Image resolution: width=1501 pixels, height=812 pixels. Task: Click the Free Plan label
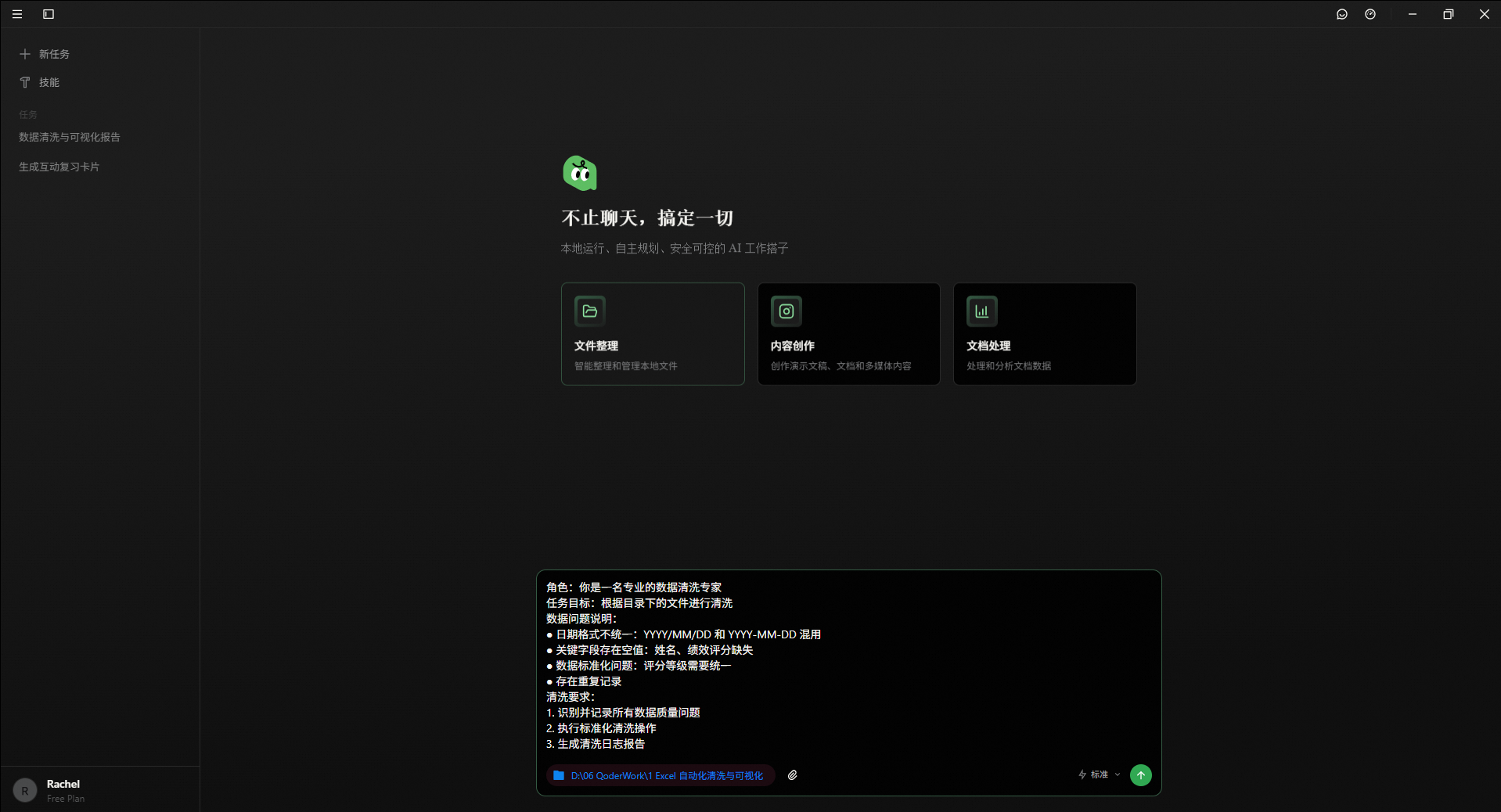(66, 799)
